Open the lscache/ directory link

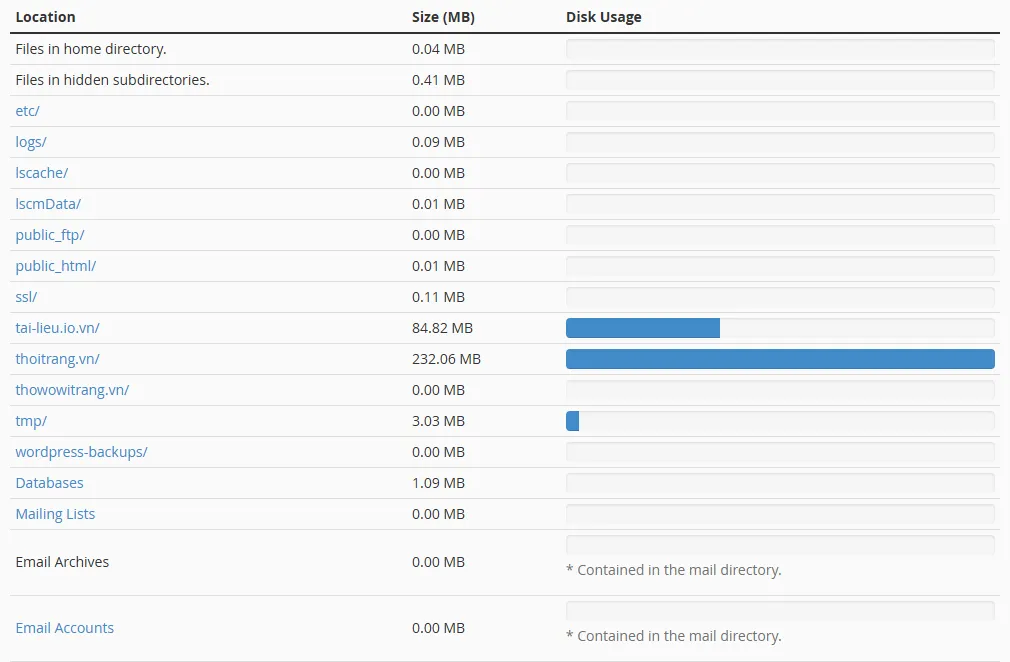click(x=41, y=172)
